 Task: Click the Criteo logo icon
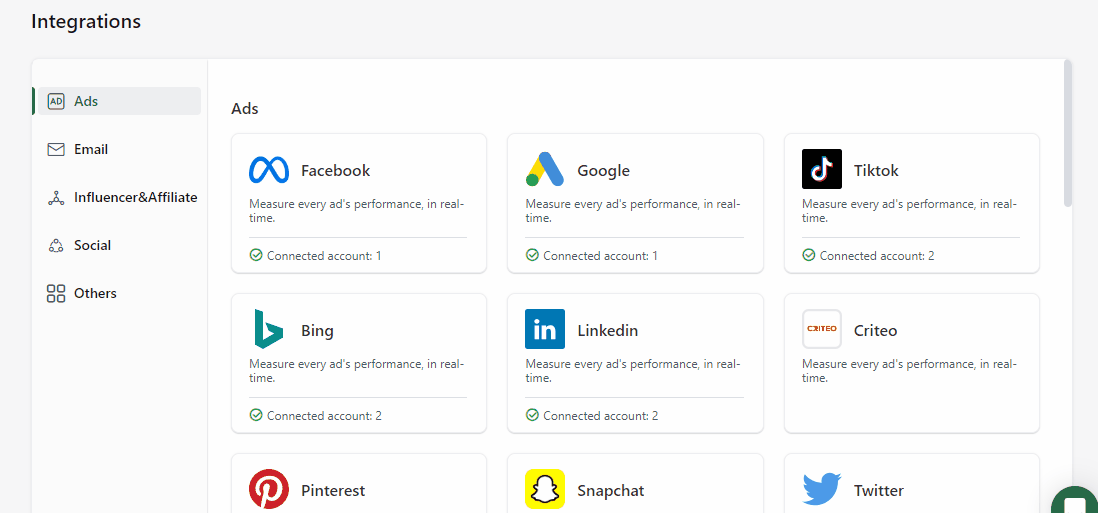[x=821, y=329]
